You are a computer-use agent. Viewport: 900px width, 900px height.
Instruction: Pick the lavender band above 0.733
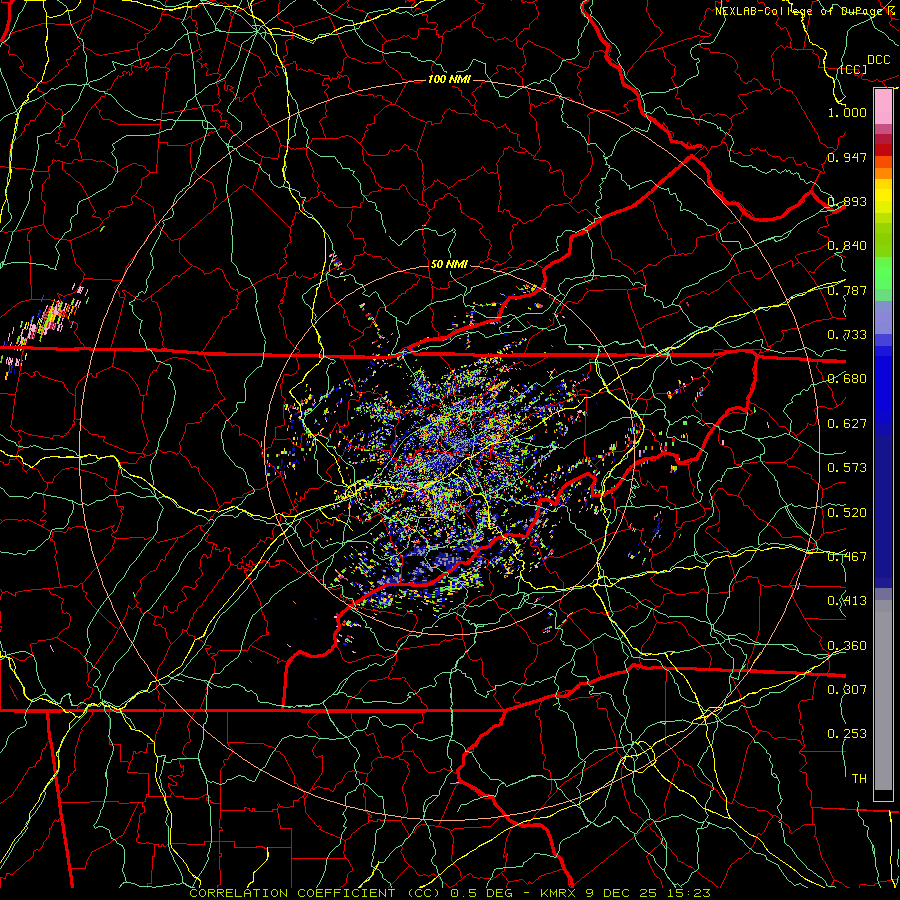[883, 317]
